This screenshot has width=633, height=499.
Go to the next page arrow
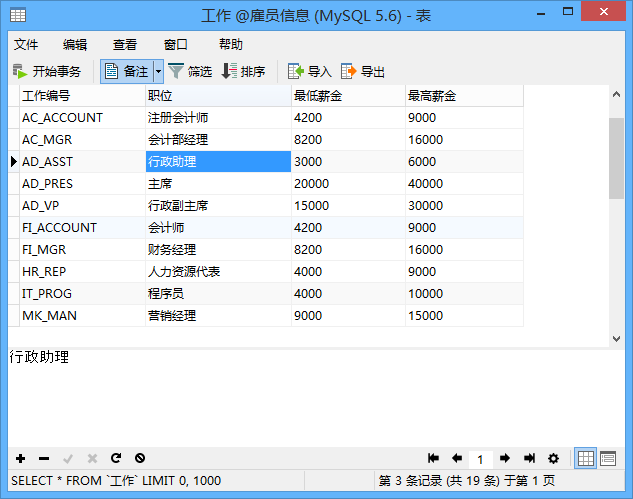(505, 458)
